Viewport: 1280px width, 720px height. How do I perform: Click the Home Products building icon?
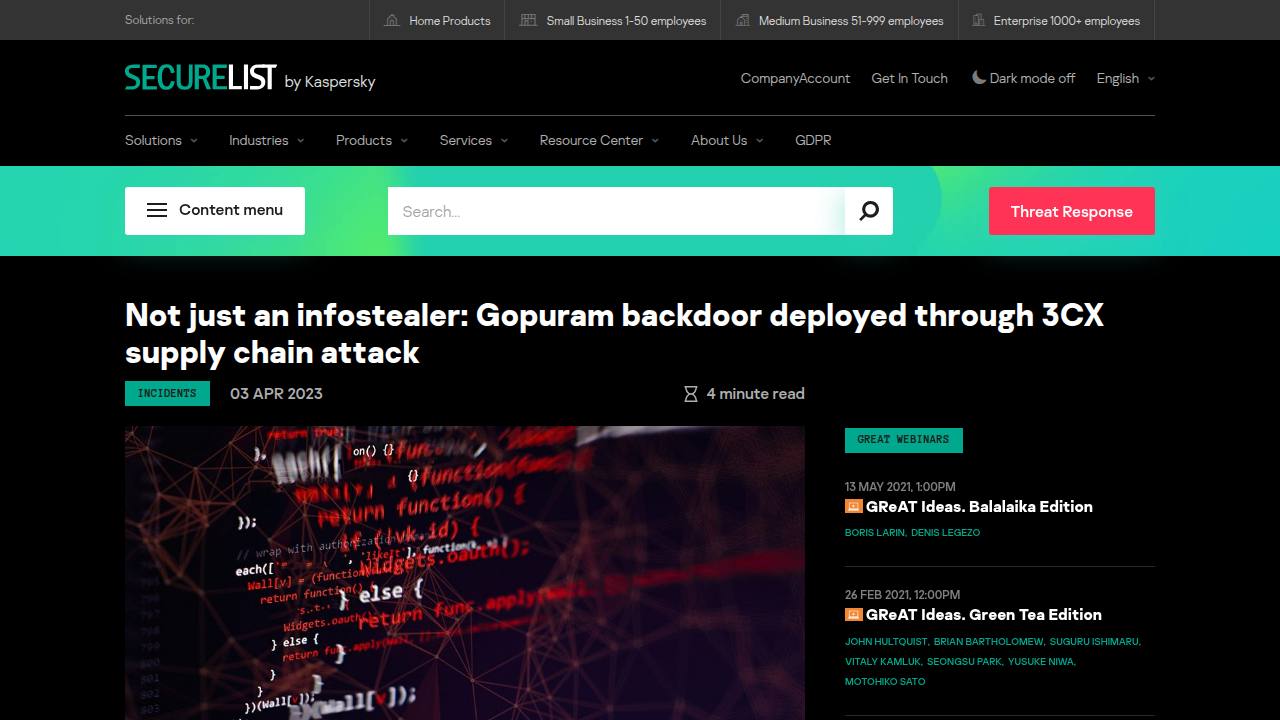[x=392, y=20]
